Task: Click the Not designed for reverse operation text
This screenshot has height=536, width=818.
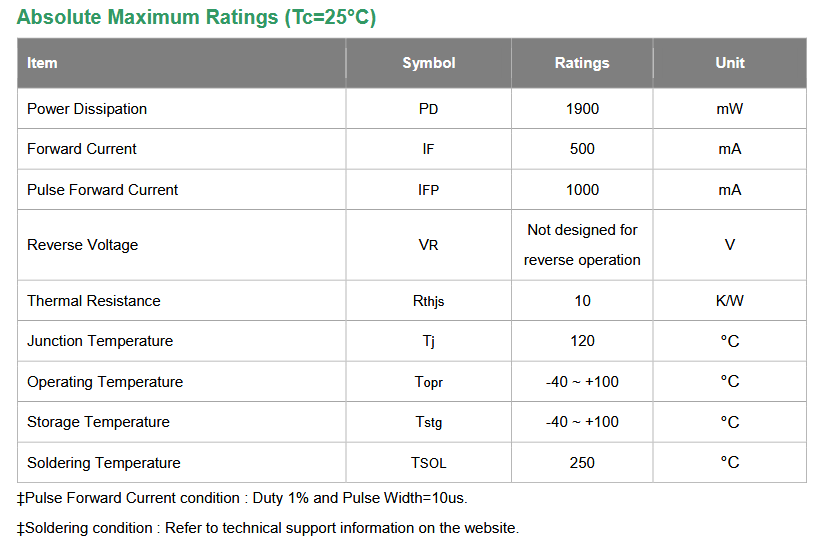Action: [582, 245]
